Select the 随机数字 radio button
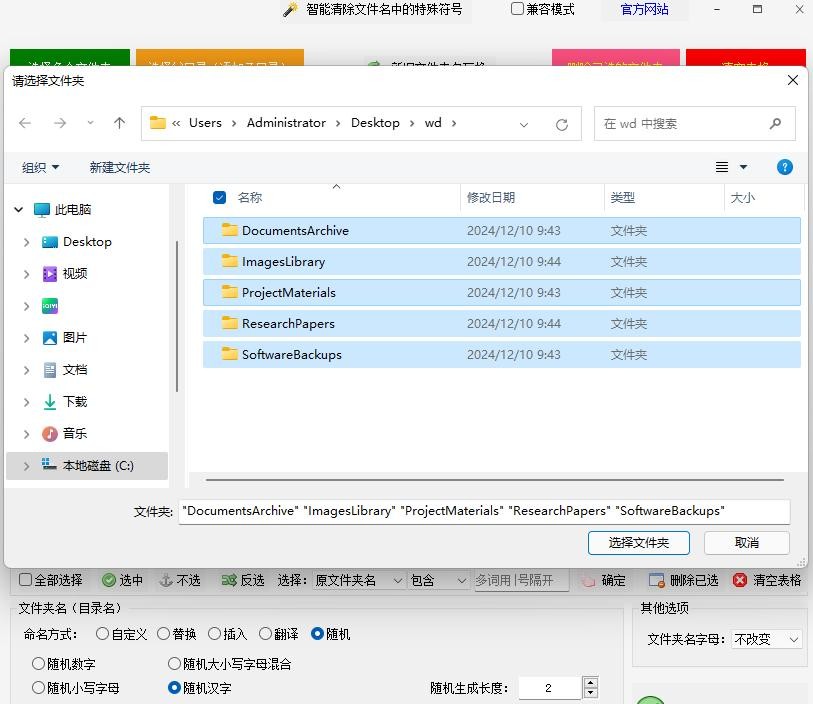Image resolution: width=813 pixels, height=704 pixels. (39, 663)
